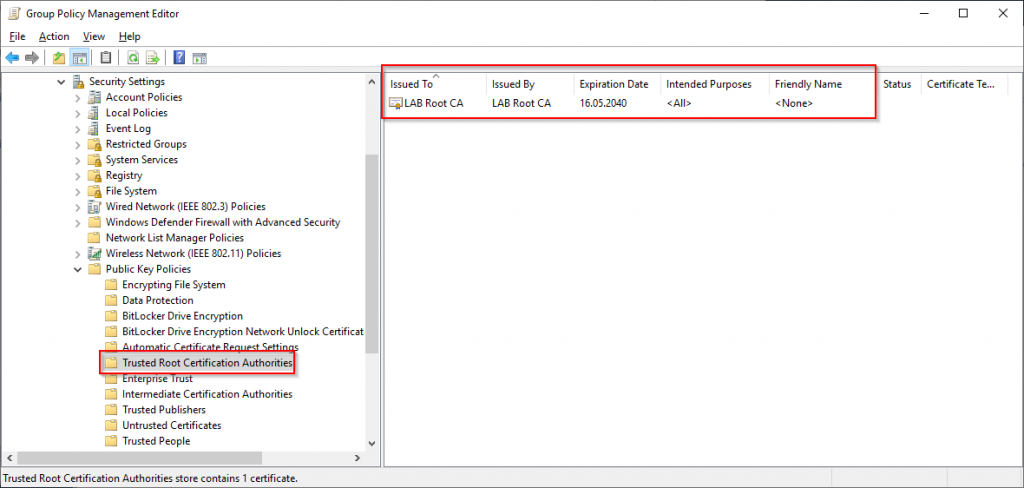Open the Action menu
The image size is (1024, 488).
click(54, 37)
